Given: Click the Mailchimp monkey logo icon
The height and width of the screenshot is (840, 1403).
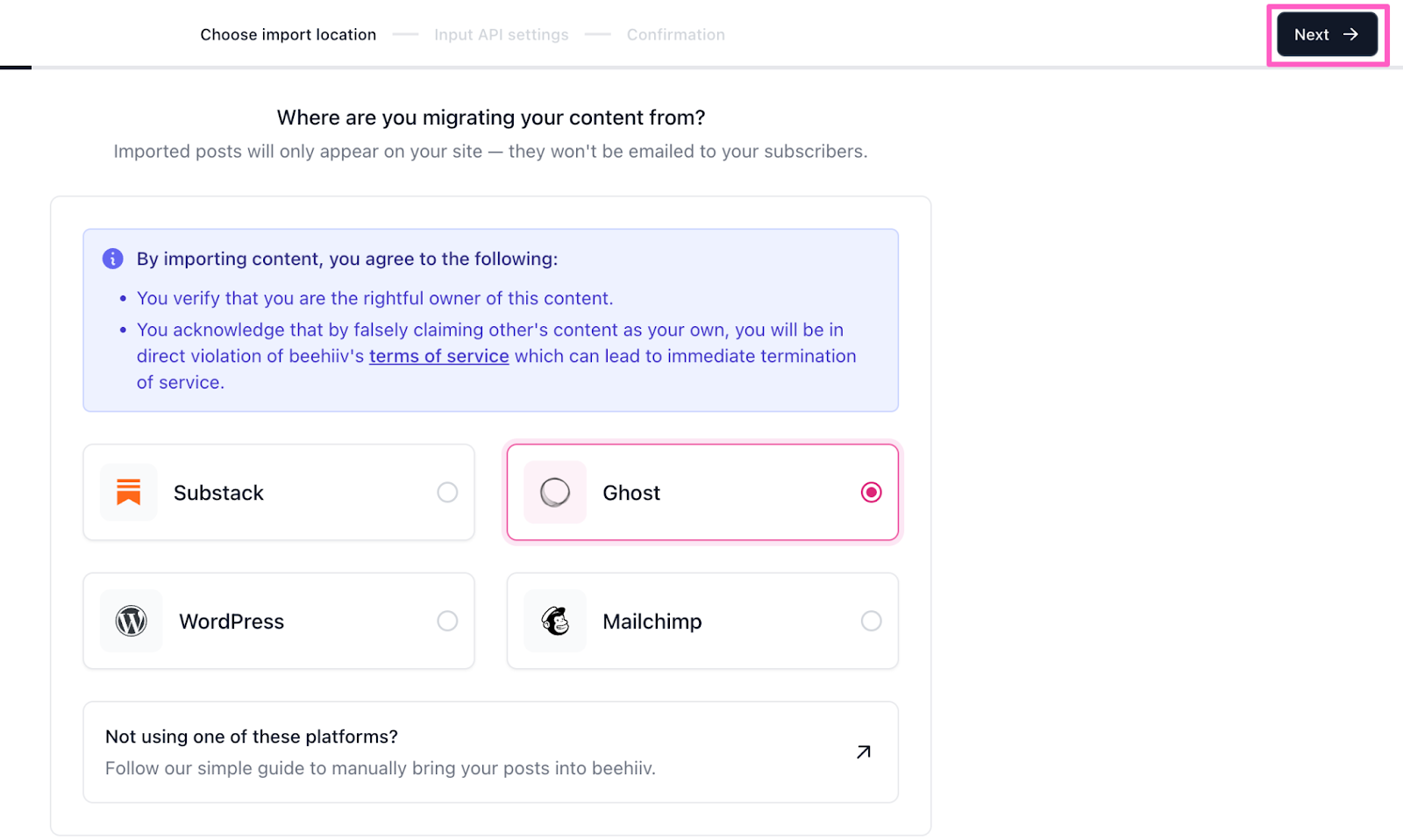Looking at the screenshot, I should pos(555,621).
